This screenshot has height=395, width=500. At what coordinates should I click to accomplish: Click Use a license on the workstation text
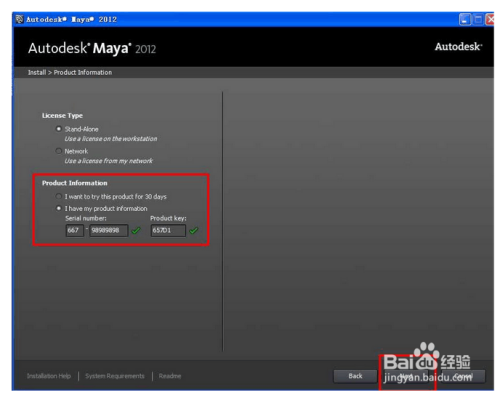tap(111, 139)
